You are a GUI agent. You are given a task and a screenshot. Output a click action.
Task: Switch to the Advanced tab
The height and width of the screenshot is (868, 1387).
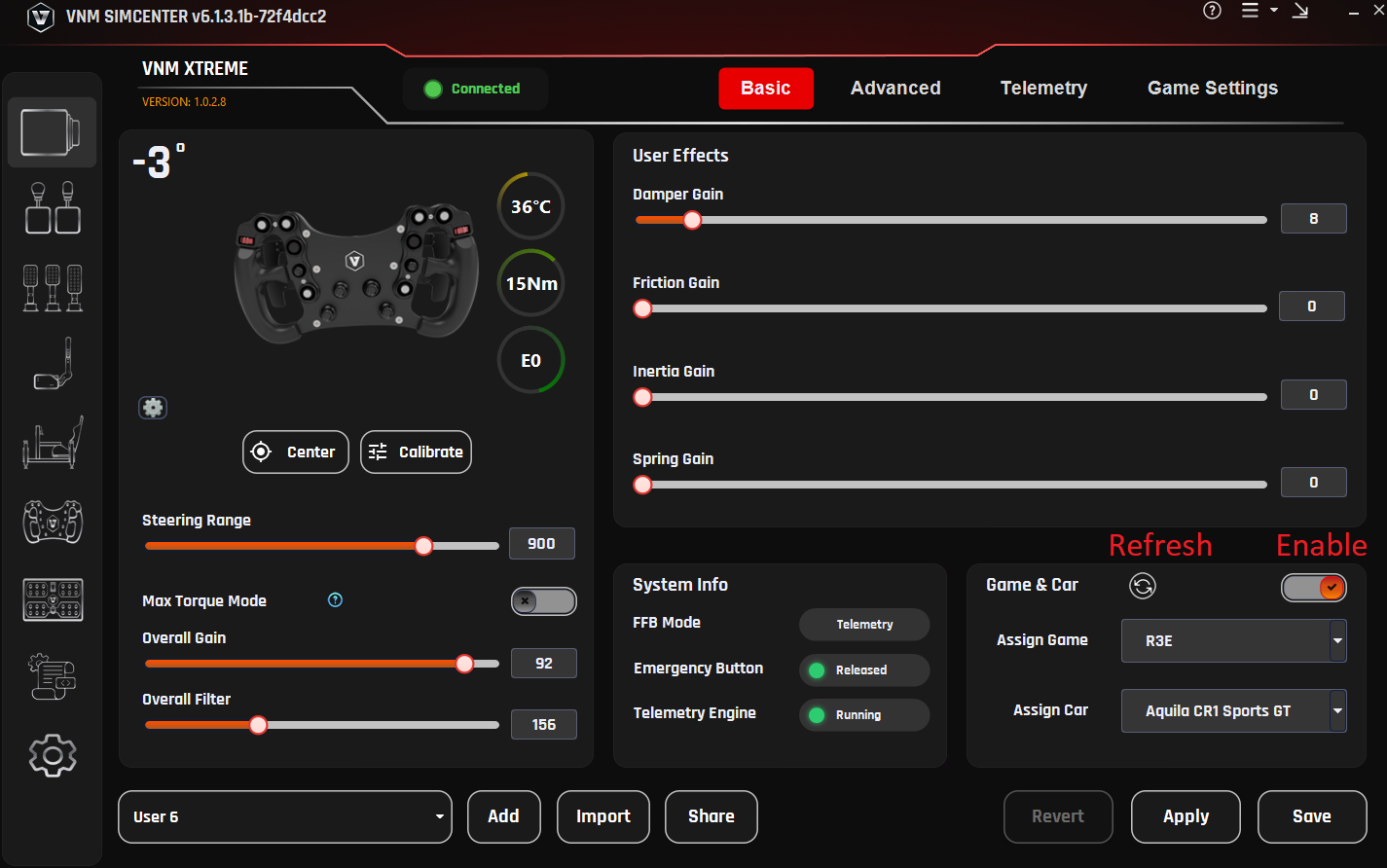coord(895,89)
